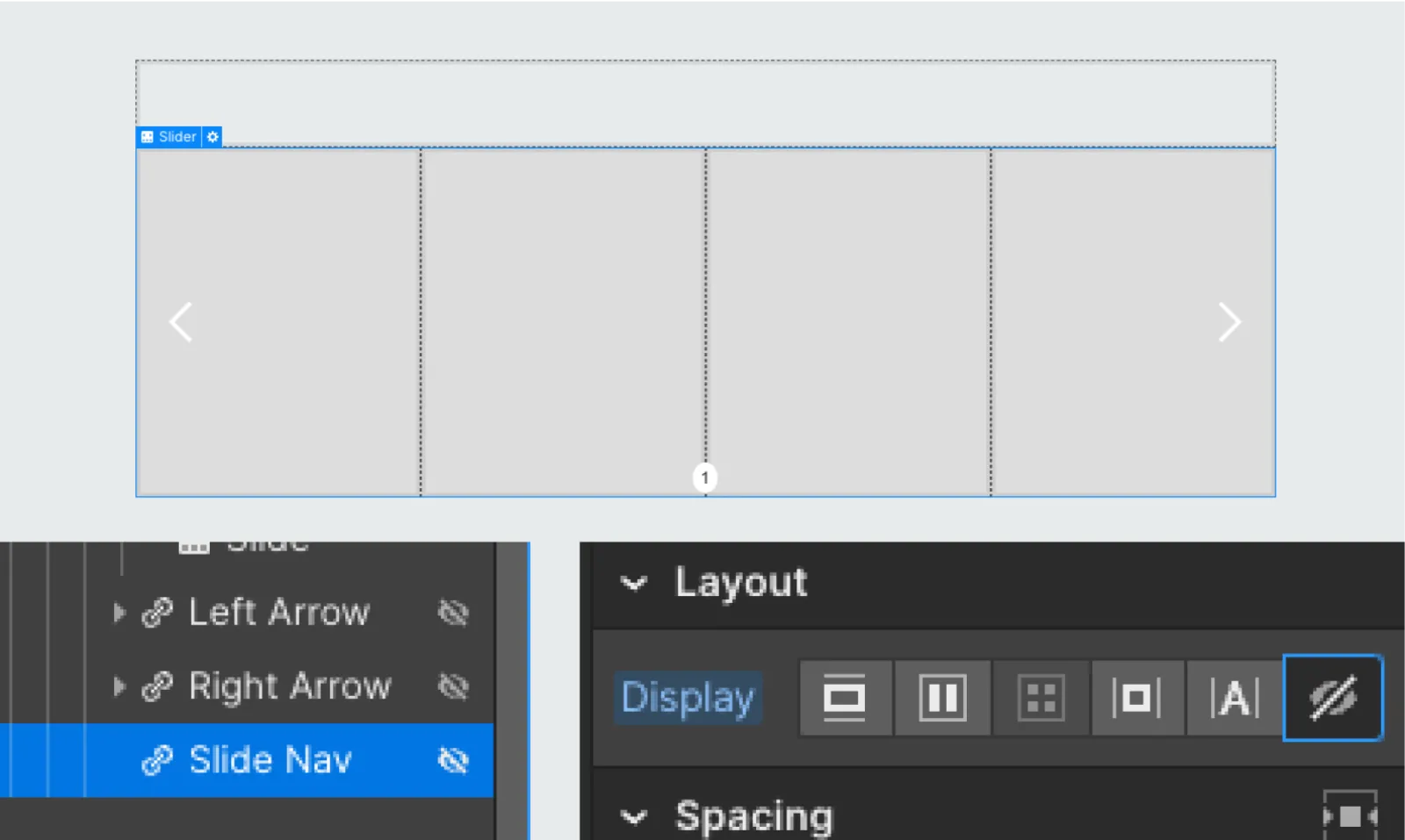Screen dimensions: 1405x840
Task: Expand the Left Arrow tree item
Action: (119, 613)
